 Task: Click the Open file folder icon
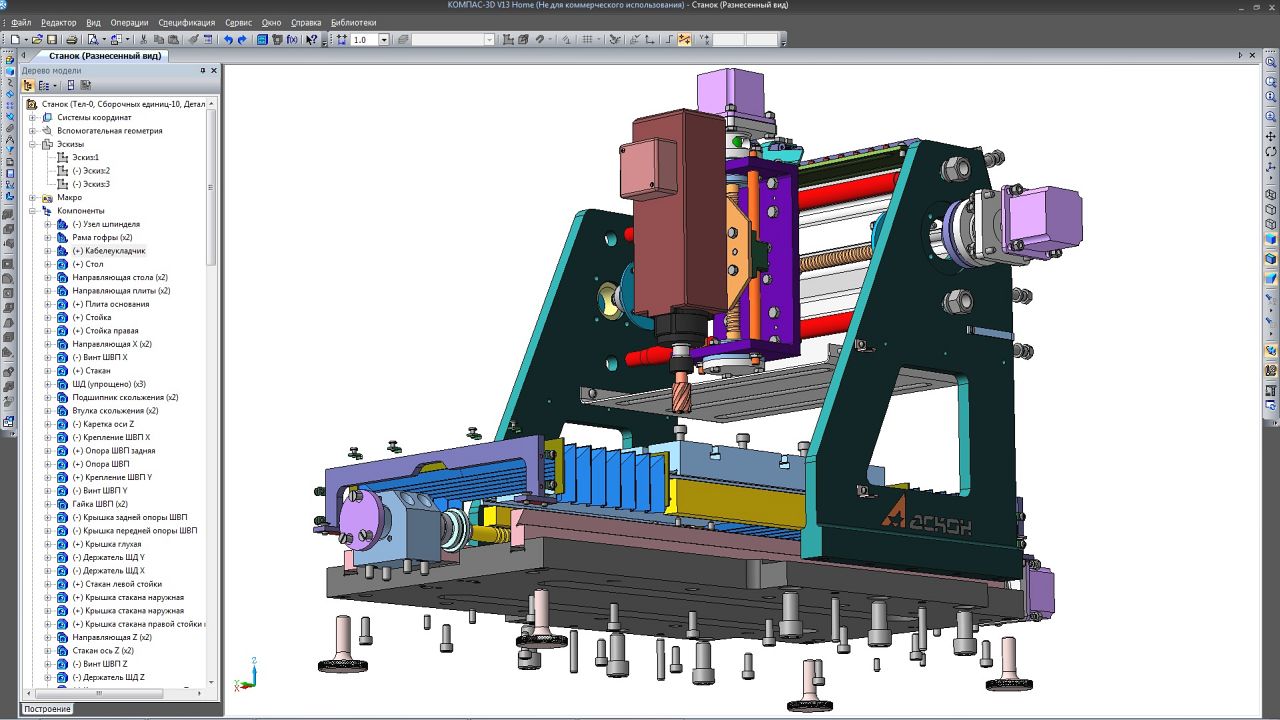point(37,40)
